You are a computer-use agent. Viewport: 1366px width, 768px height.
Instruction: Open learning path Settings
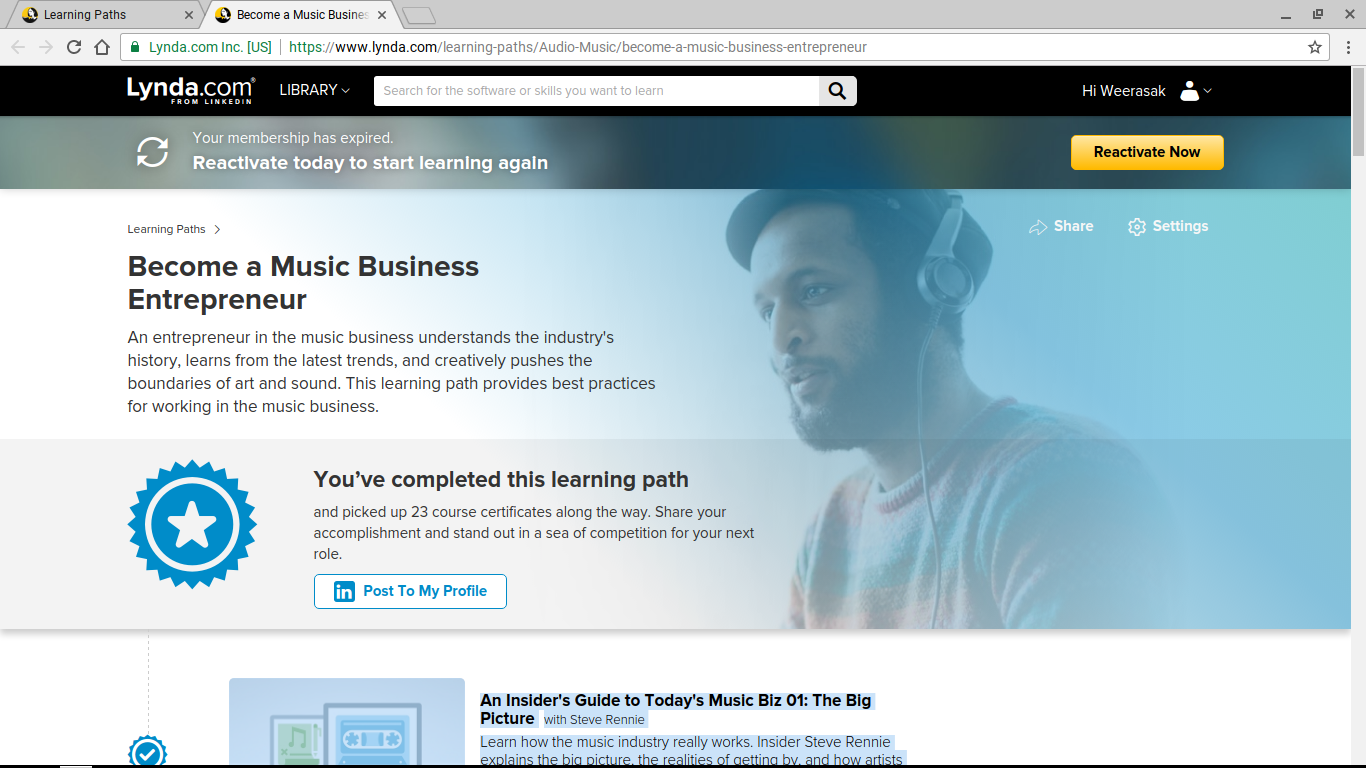tap(1168, 226)
